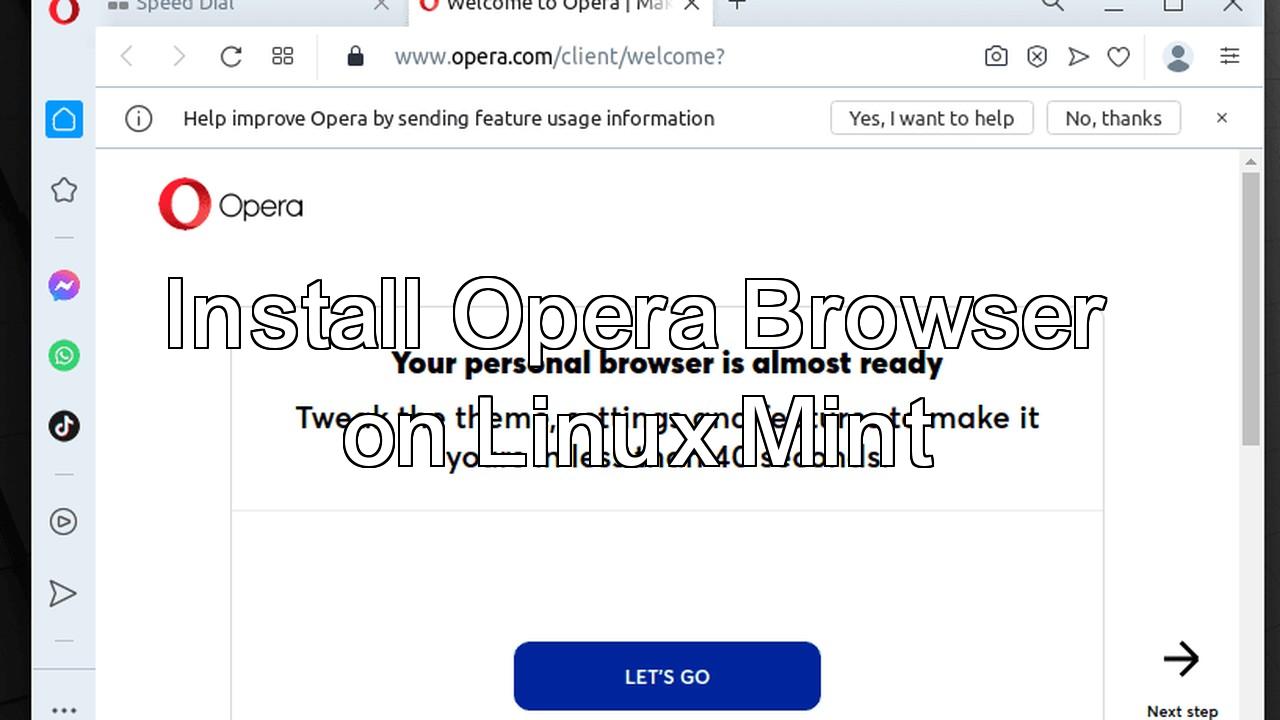This screenshot has width=1280, height=720.
Task: Reload the current page
Action: click(x=231, y=57)
